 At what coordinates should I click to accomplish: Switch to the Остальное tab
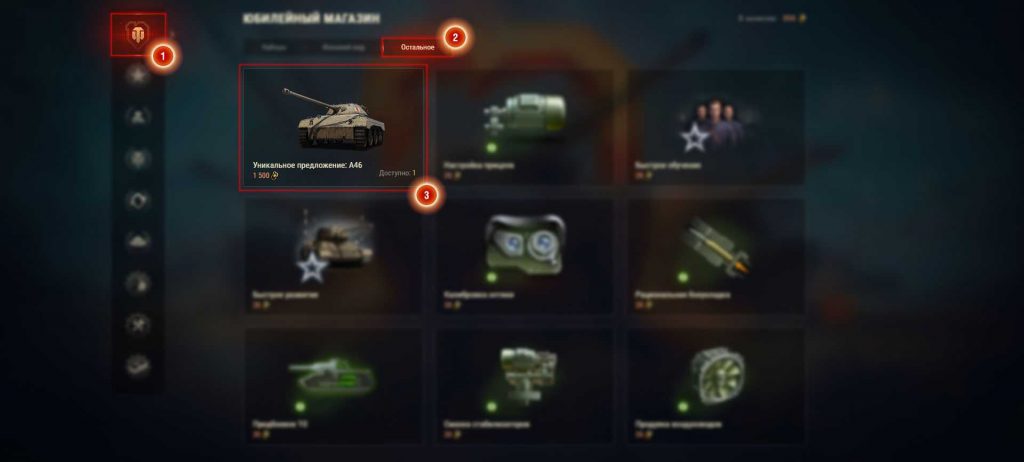[x=417, y=47]
